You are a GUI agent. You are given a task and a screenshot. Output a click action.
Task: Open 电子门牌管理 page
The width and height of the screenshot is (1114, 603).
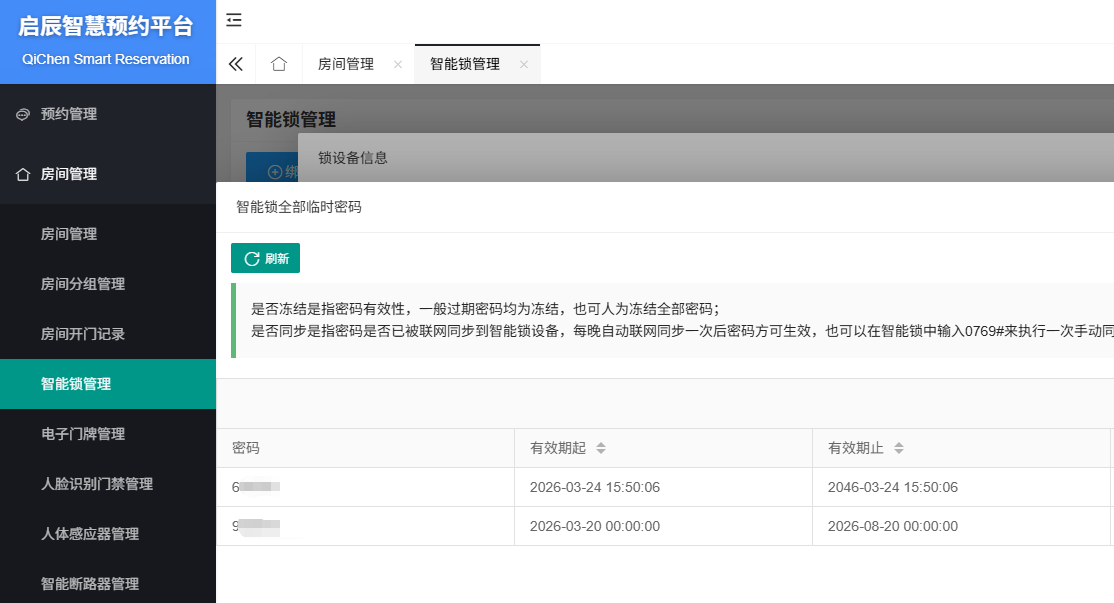coord(83,434)
